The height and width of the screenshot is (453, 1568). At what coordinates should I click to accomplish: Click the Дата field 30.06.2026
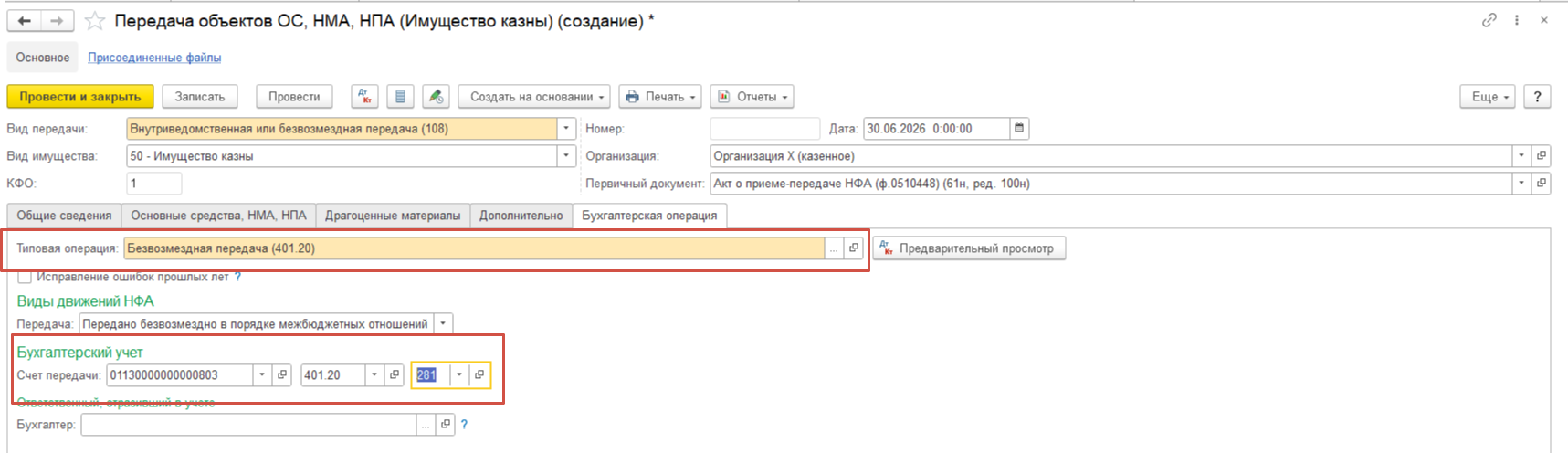click(x=937, y=129)
